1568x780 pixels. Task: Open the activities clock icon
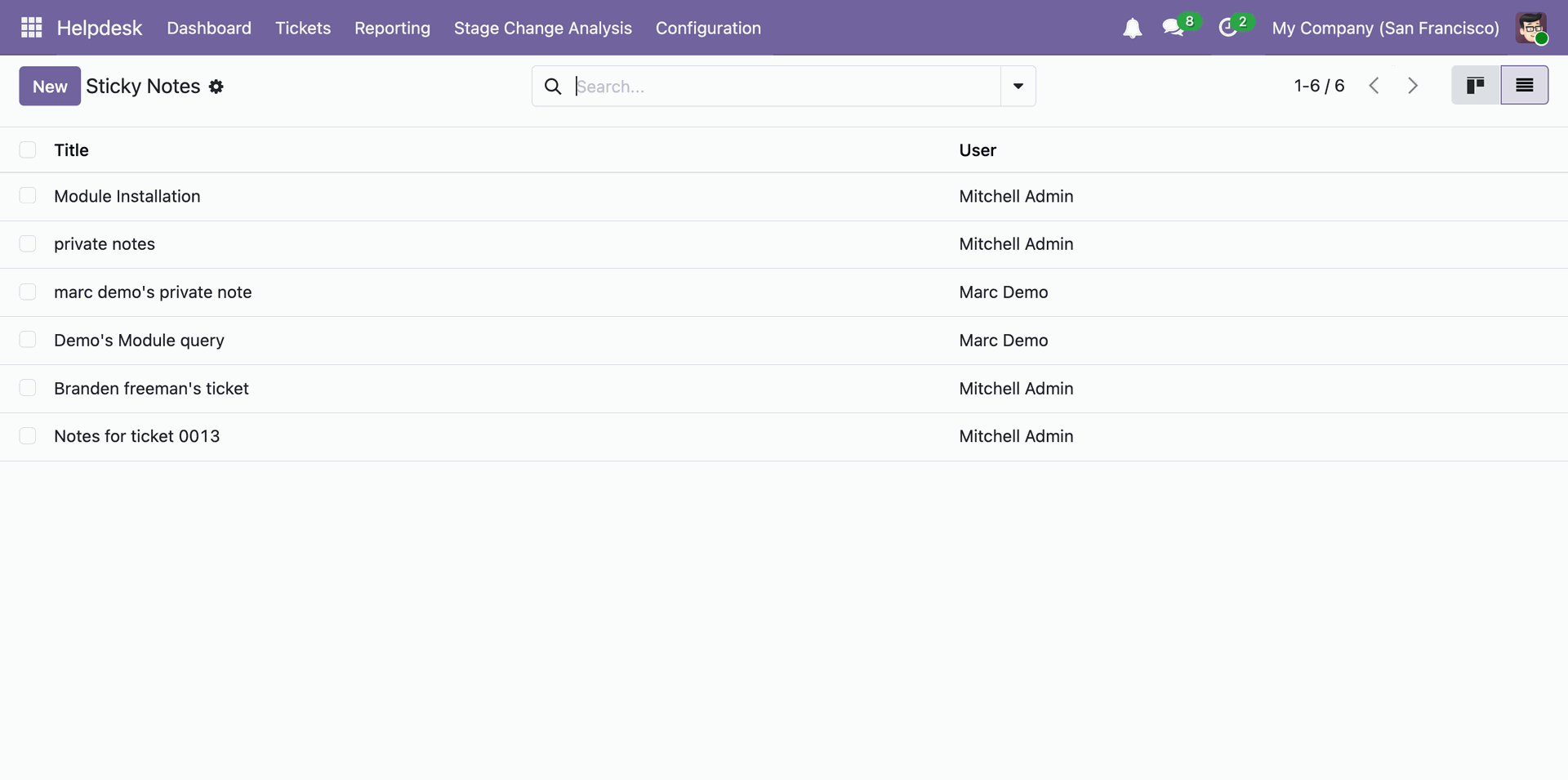1227,29
